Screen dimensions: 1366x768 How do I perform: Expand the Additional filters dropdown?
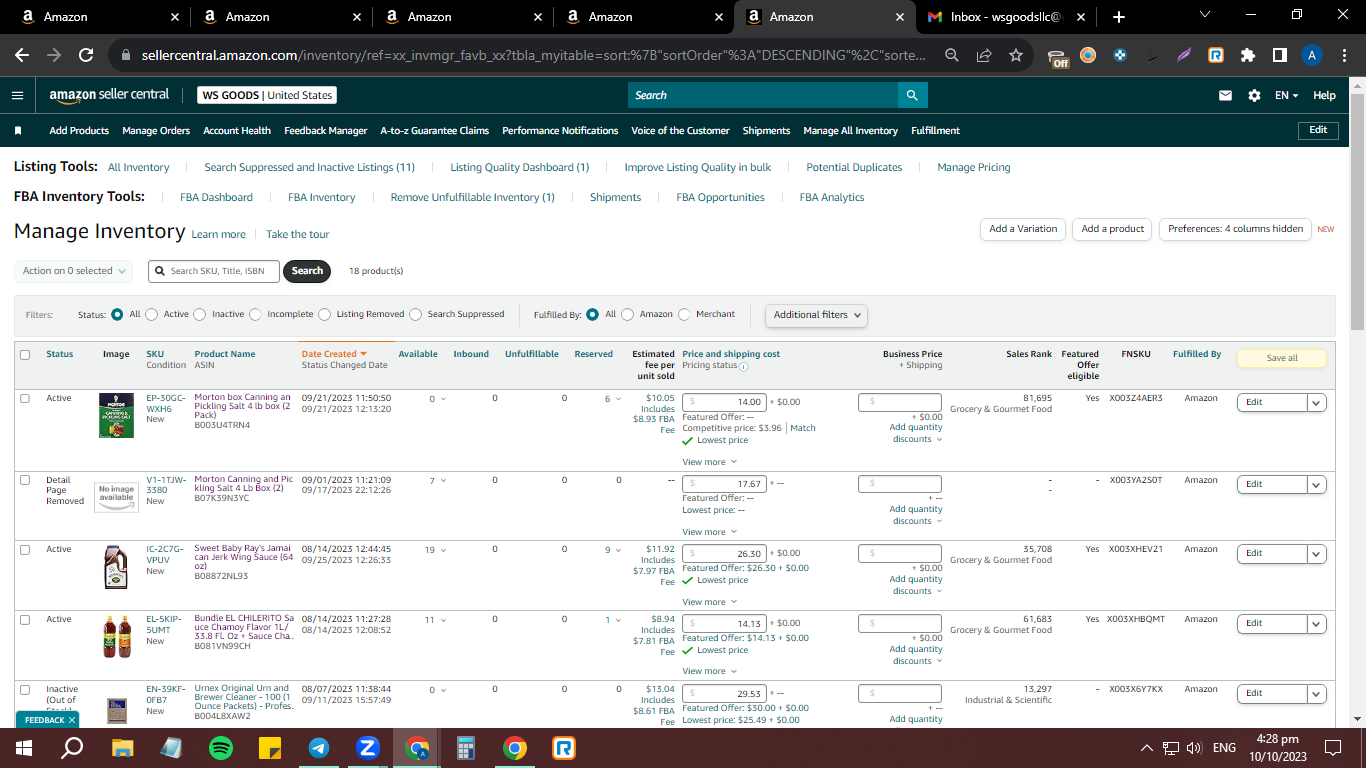(x=816, y=315)
